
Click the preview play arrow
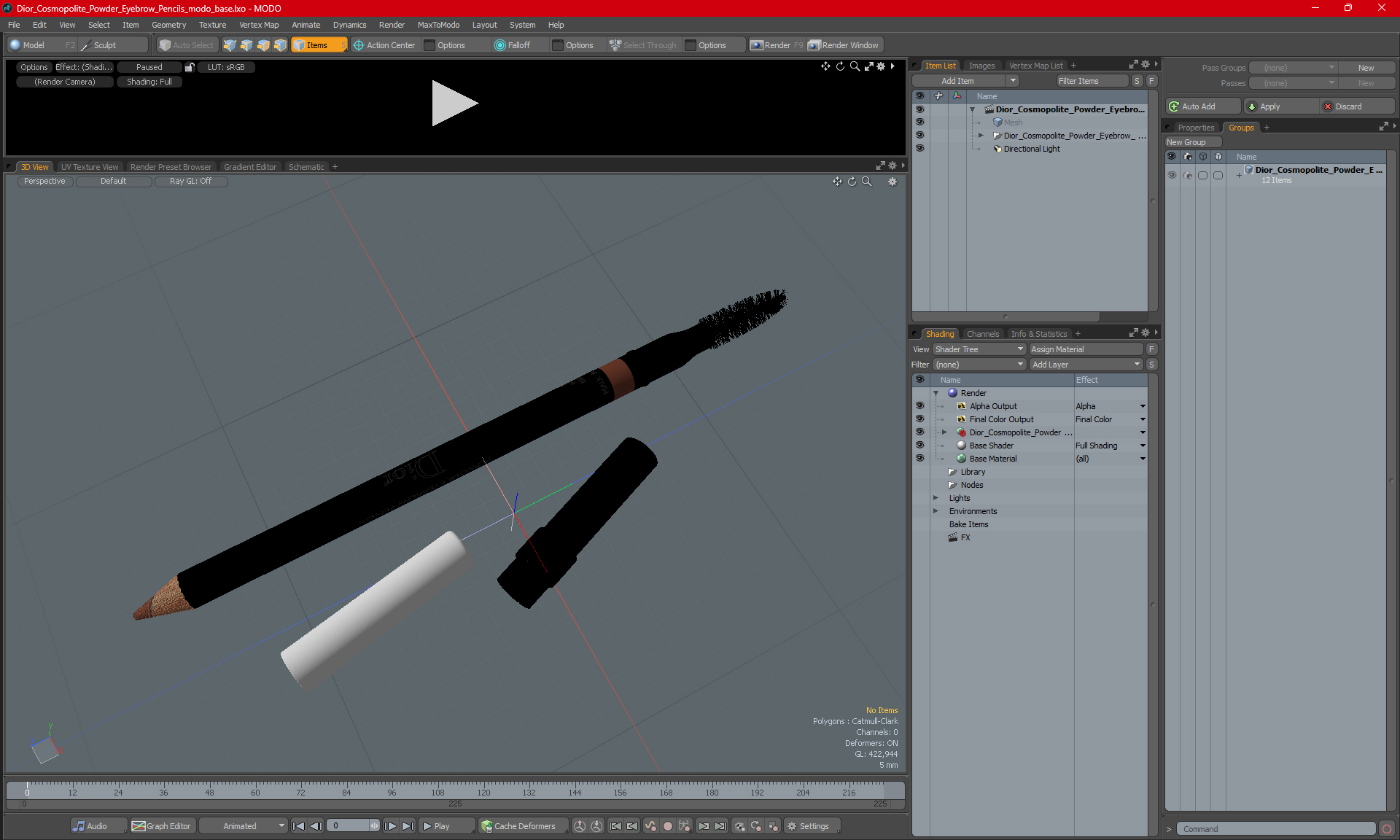point(454,103)
